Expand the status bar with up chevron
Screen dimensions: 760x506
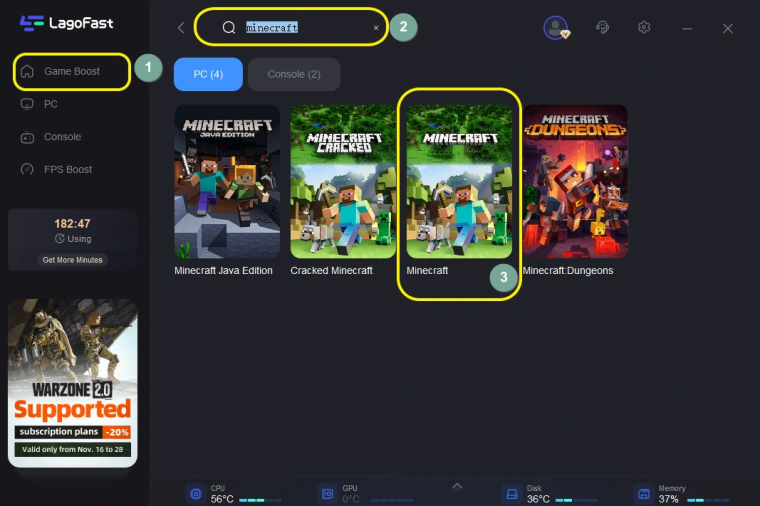coord(457,487)
